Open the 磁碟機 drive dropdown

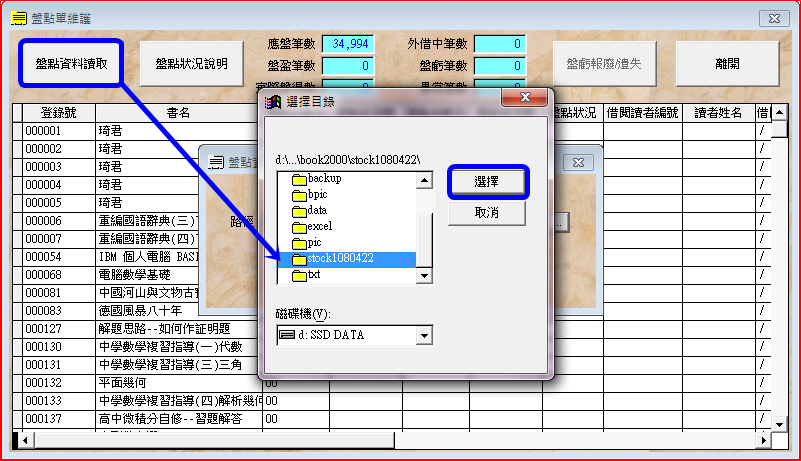coord(424,336)
